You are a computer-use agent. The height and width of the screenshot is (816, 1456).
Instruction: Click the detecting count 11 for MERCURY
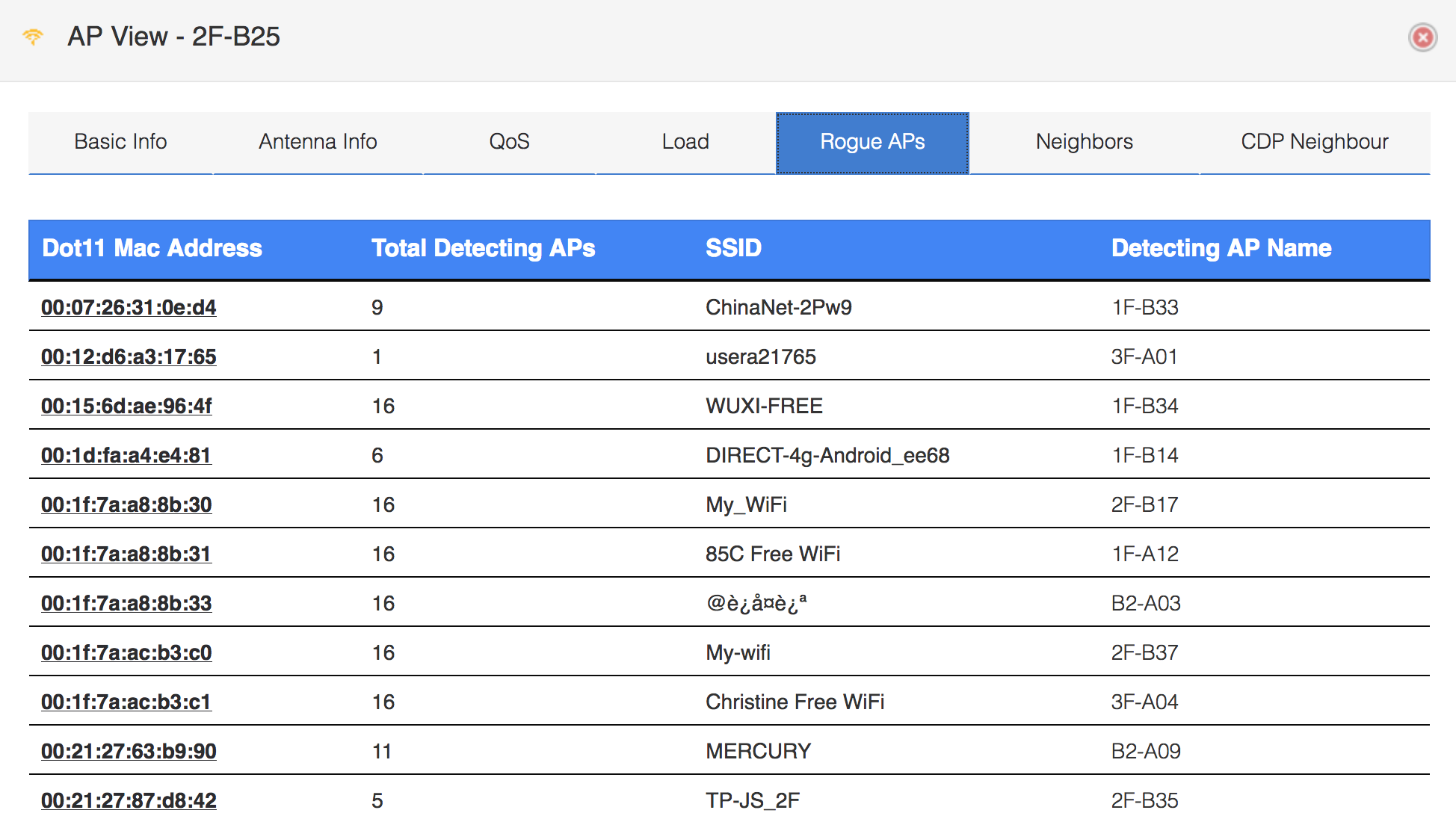[x=382, y=751]
